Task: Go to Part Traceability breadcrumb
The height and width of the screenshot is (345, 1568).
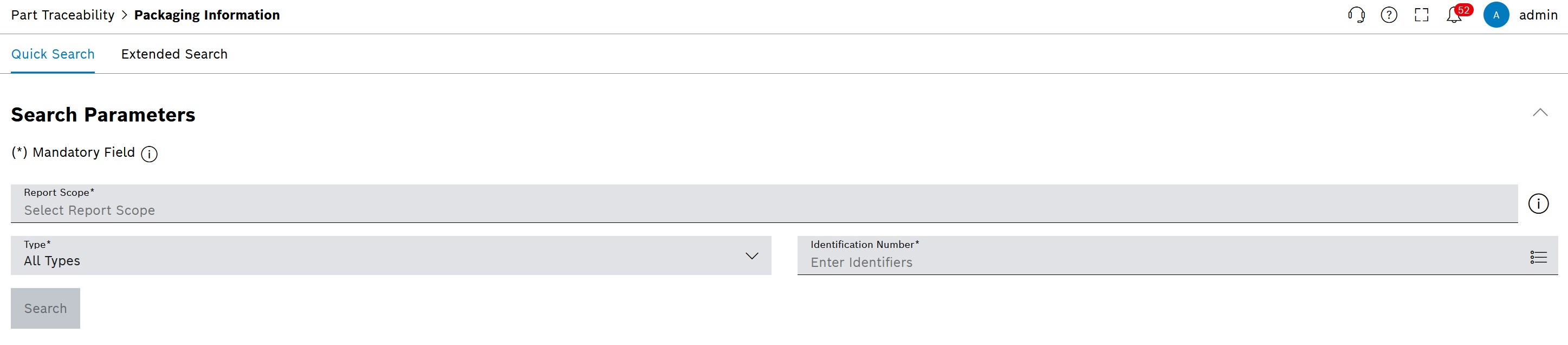Action: [x=63, y=15]
